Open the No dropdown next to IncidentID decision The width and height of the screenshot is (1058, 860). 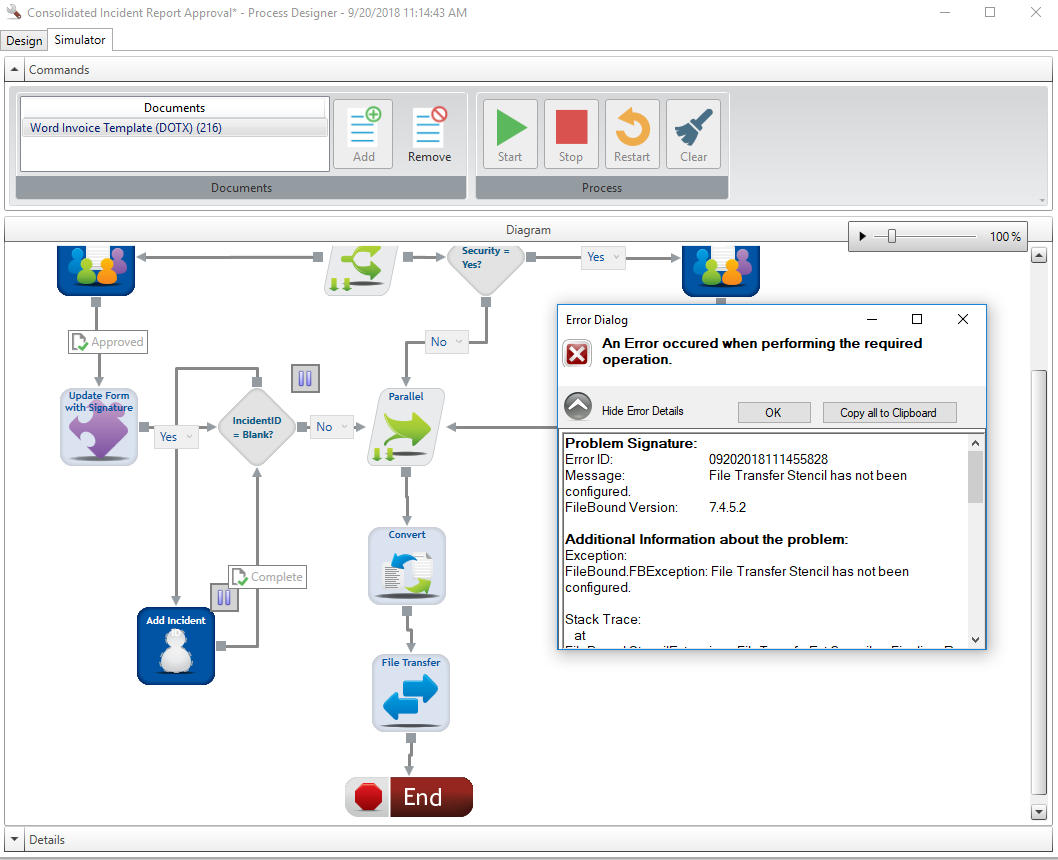(332, 427)
